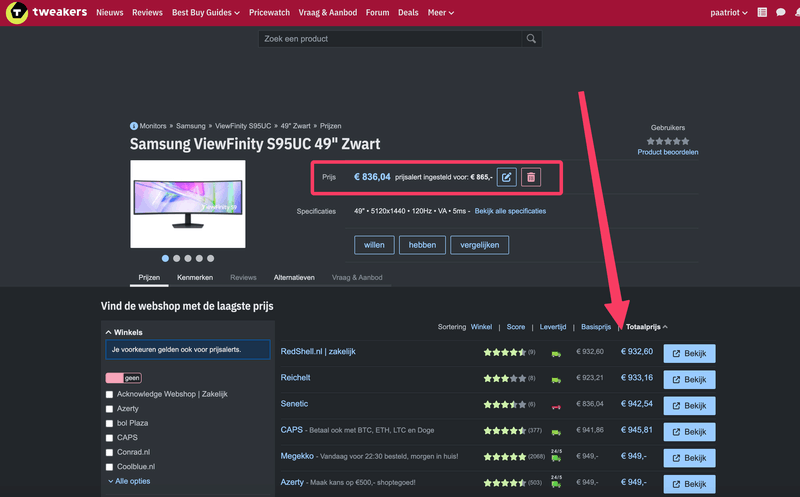Viewport: 800px width, 497px height.
Task: Sort by Totaalprijs column
Action: tap(646, 327)
